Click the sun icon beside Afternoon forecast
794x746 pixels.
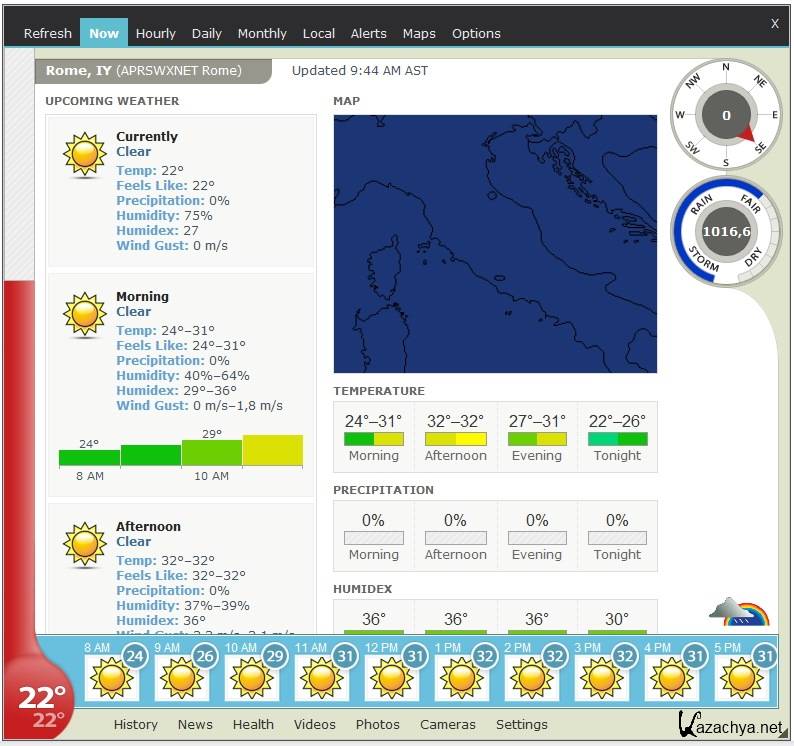(x=84, y=544)
